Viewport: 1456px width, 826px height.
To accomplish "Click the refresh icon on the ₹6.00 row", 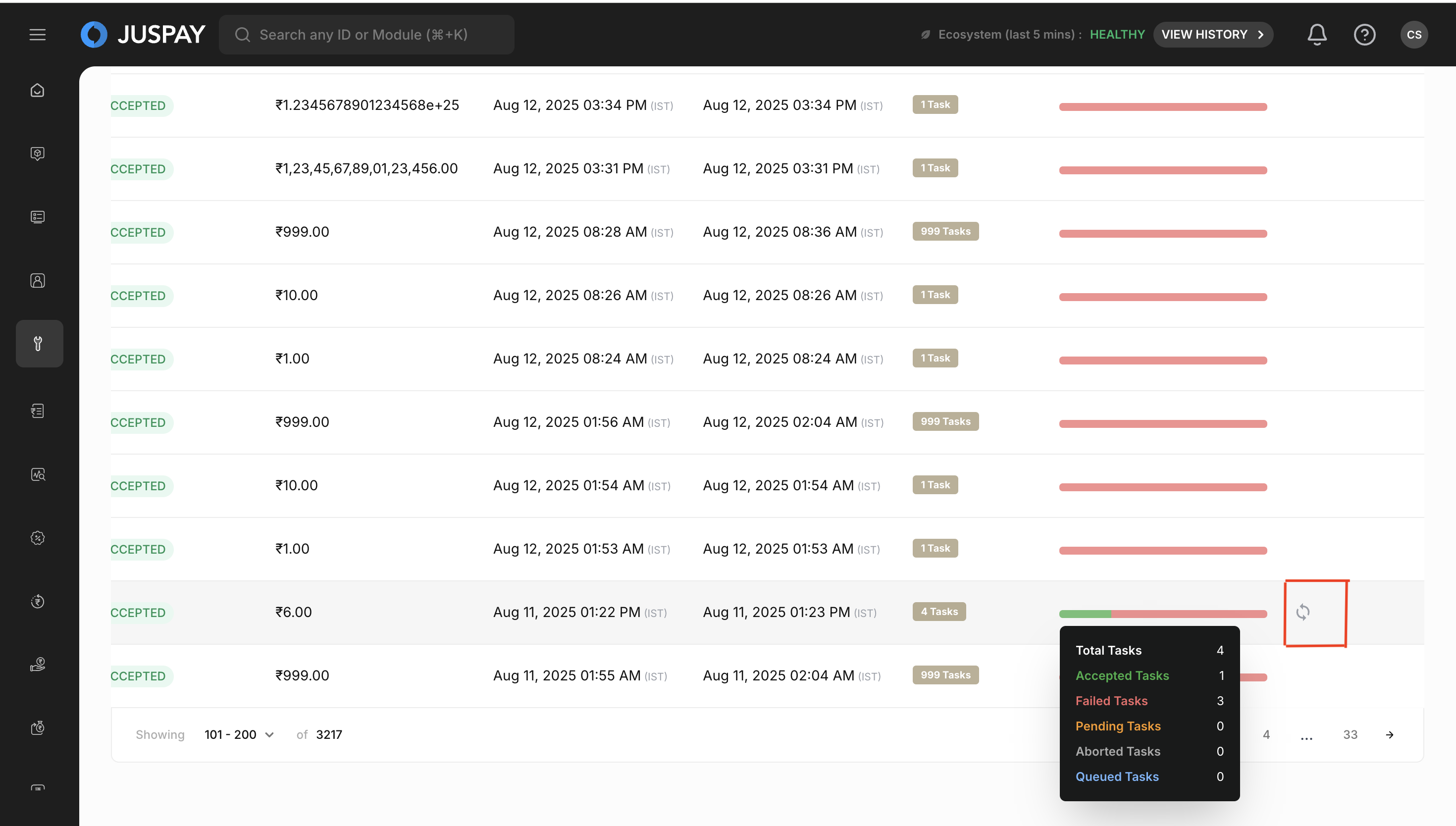I will pyautogui.click(x=1303, y=612).
